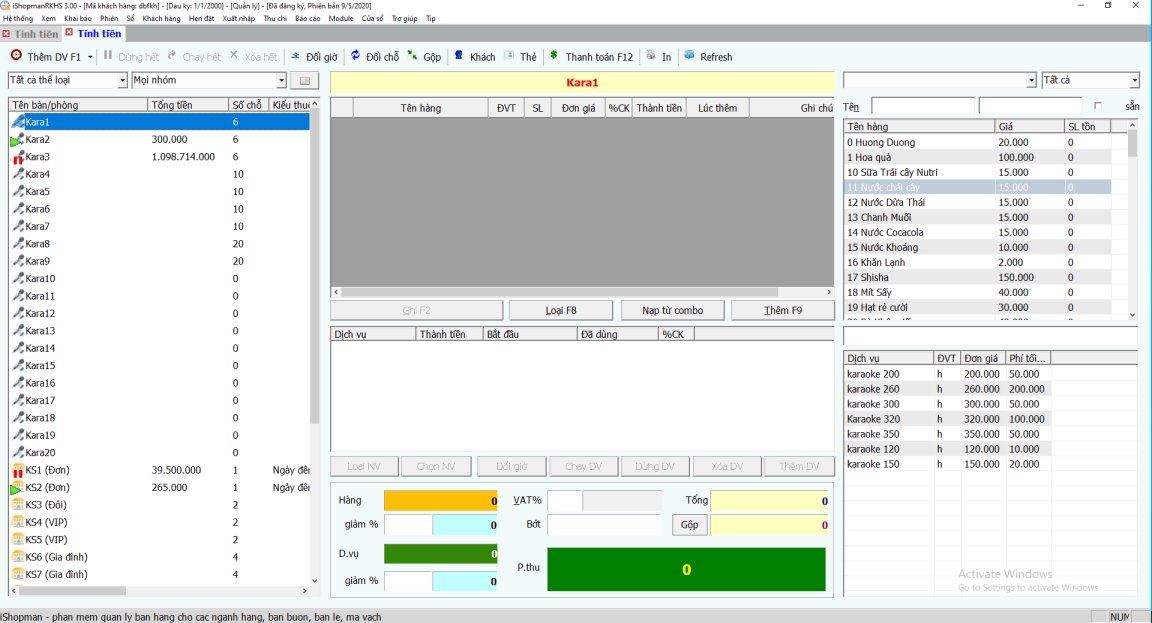Click the Thanh toán F12 payment icon
The width and height of the screenshot is (1152, 623).
(554, 57)
